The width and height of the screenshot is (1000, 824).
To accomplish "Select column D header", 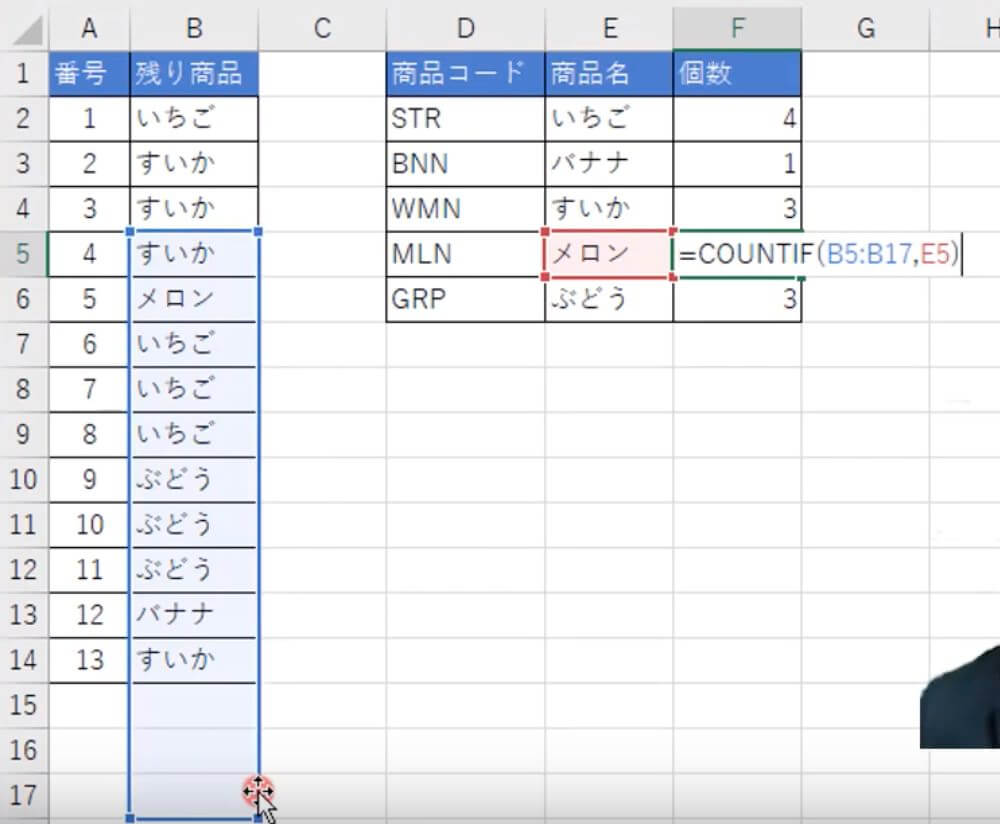I will [x=466, y=28].
